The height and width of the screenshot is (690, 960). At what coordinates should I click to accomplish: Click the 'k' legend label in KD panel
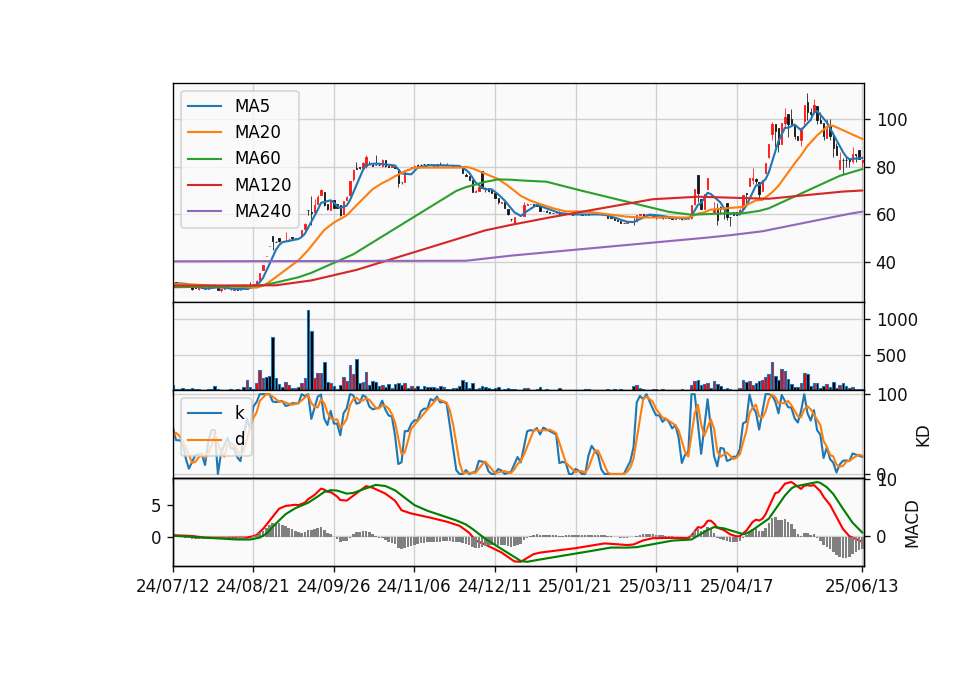click(x=239, y=413)
